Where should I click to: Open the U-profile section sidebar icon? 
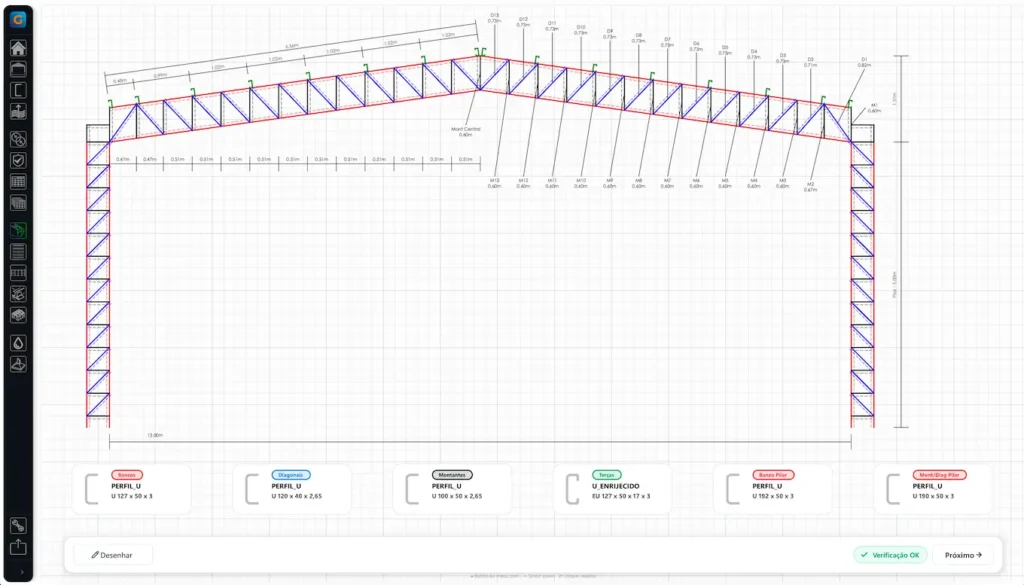coord(18,90)
